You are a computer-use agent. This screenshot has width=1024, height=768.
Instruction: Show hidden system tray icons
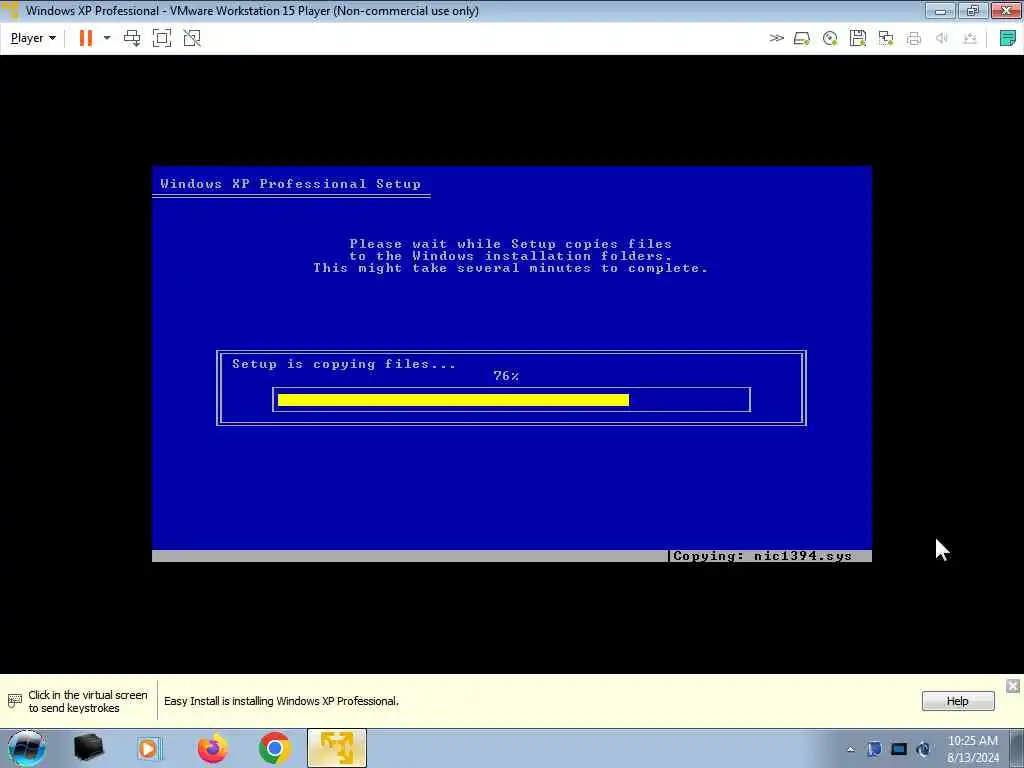point(850,749)
